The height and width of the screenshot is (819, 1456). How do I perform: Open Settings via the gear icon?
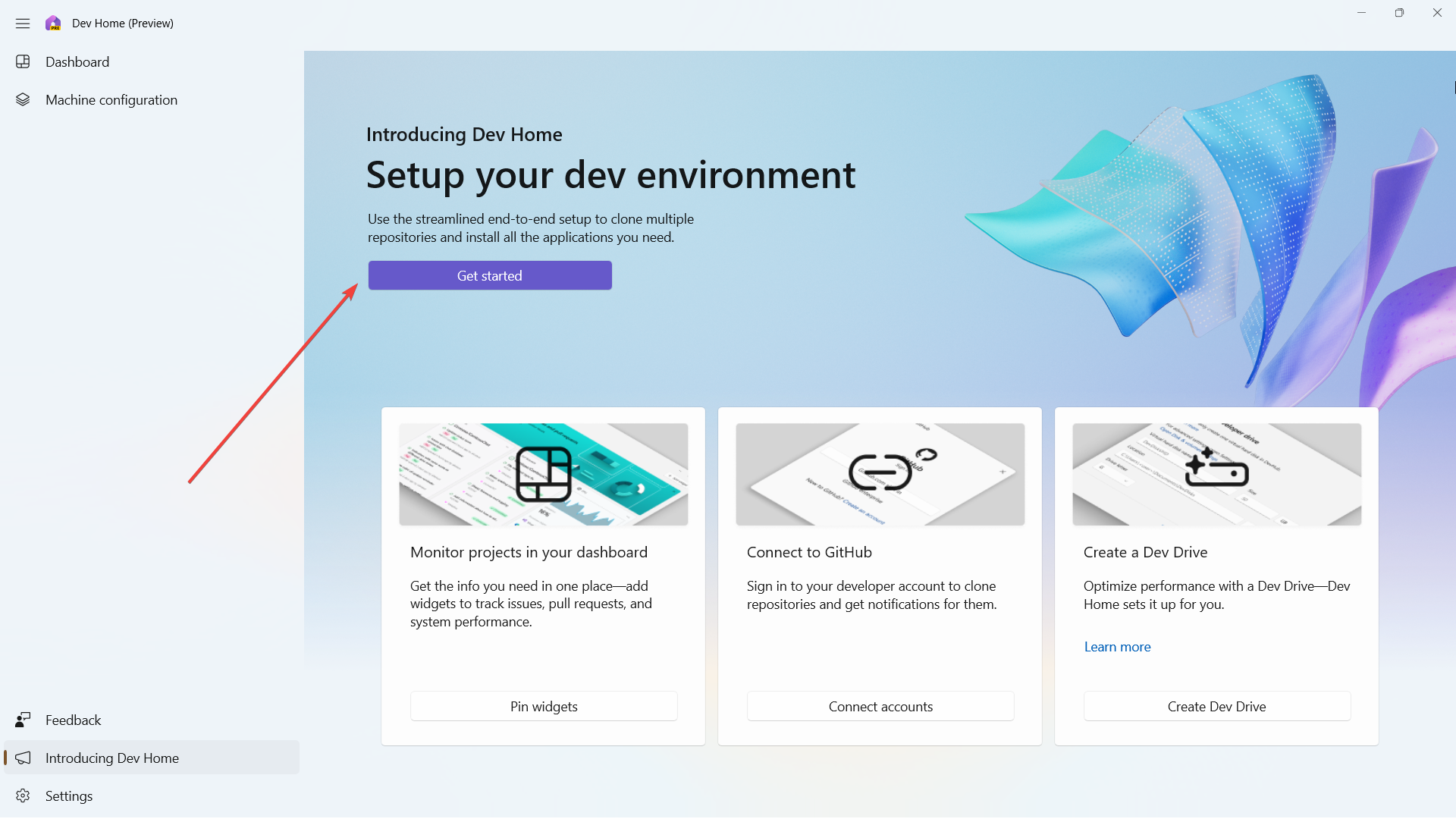[23, 795]
